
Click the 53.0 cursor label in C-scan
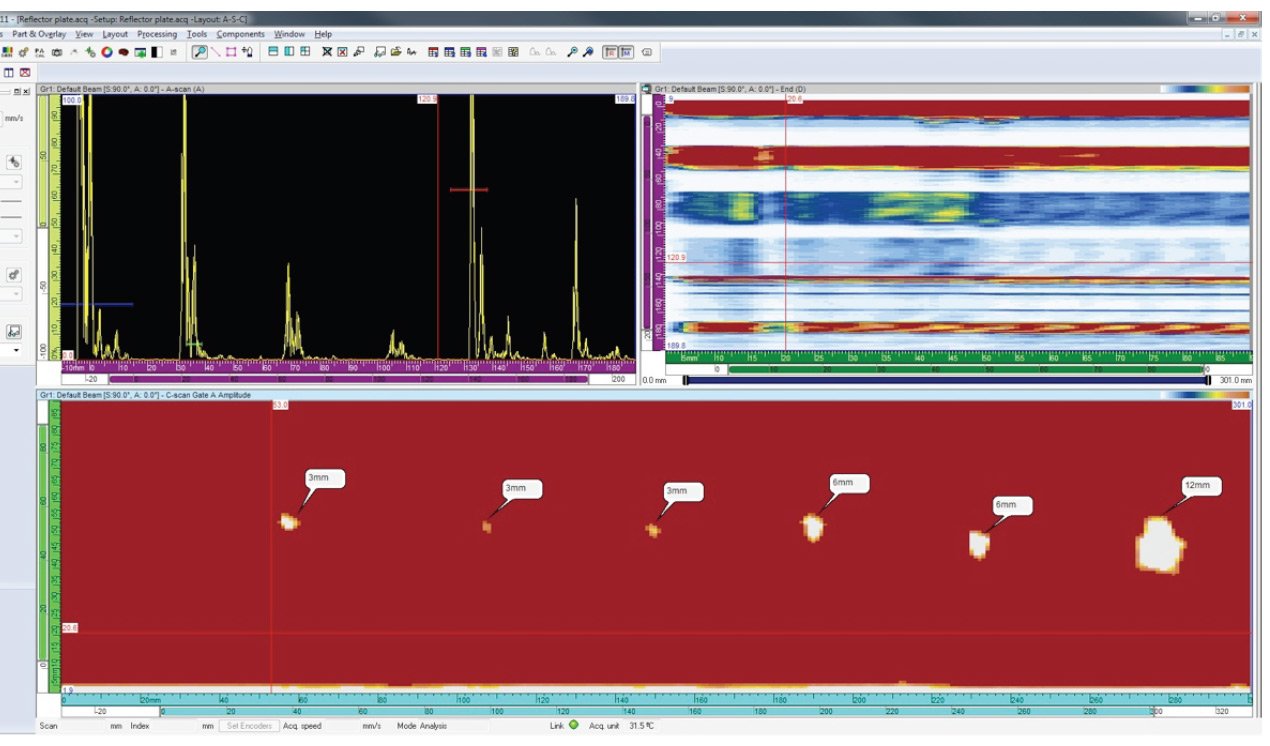(x=280, y=405)
